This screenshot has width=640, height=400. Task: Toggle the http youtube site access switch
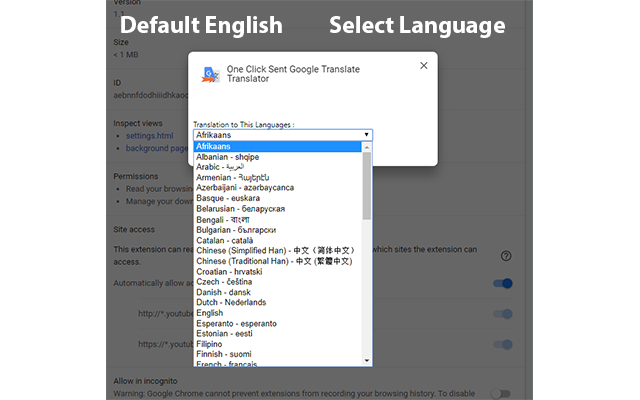point(503,314)
